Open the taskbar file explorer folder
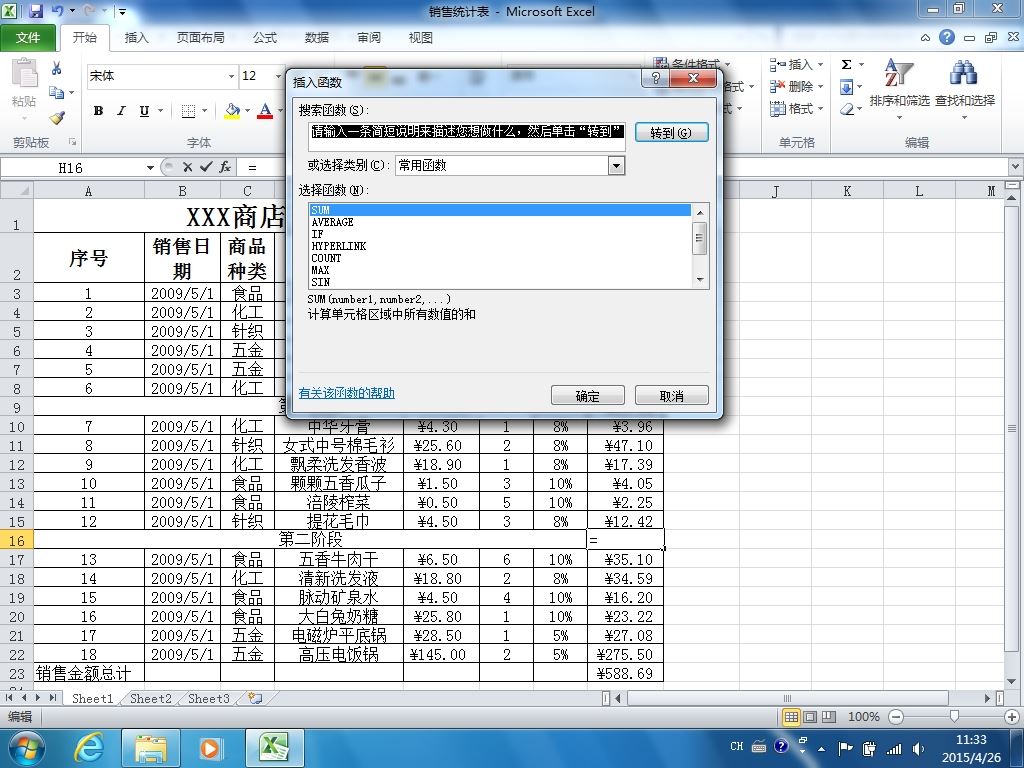Viewport: 1024px width, 768px height. 151,748
